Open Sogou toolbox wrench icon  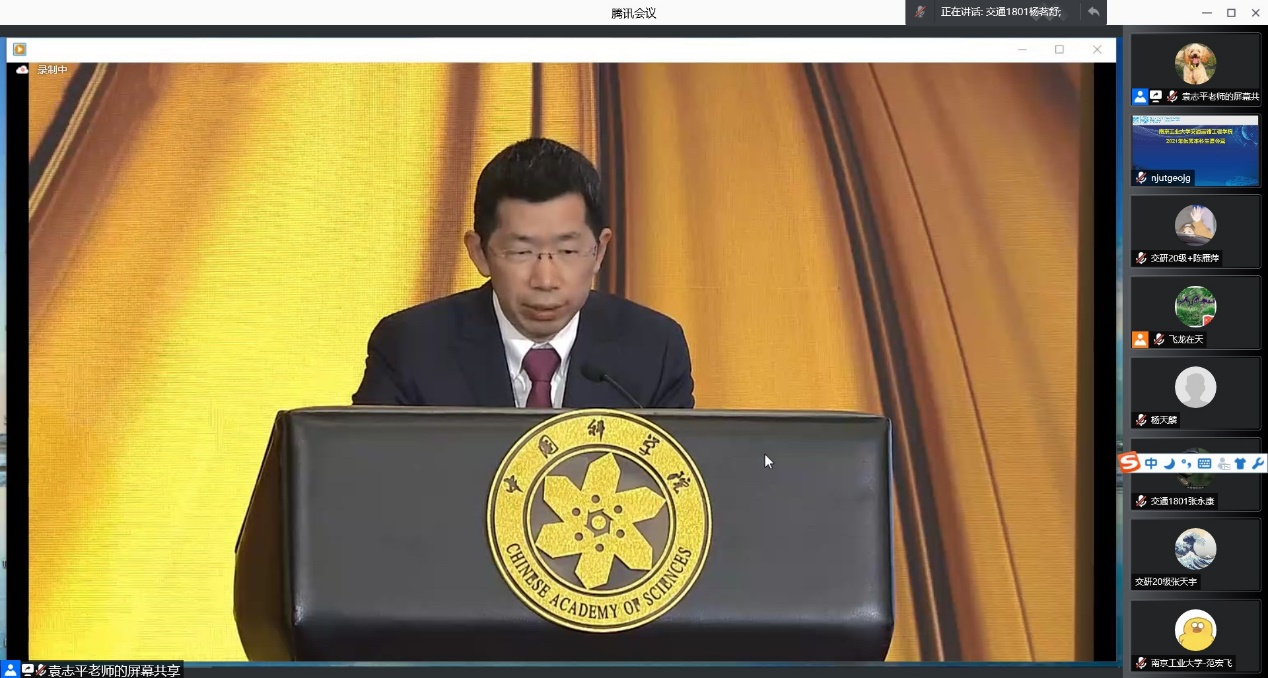[1257, 463]
